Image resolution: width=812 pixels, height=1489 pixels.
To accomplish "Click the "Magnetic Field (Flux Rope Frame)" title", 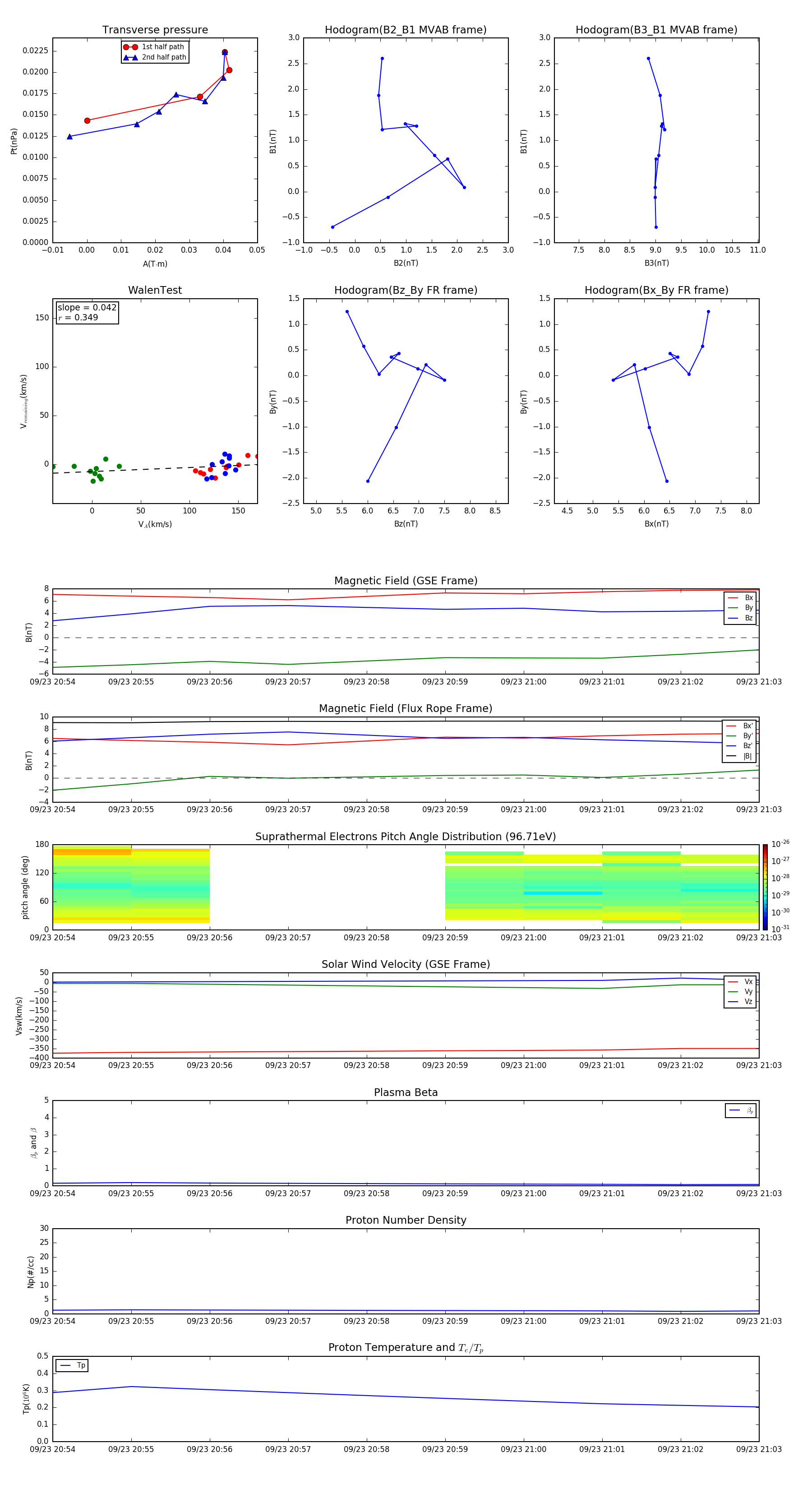I will 406,709.
